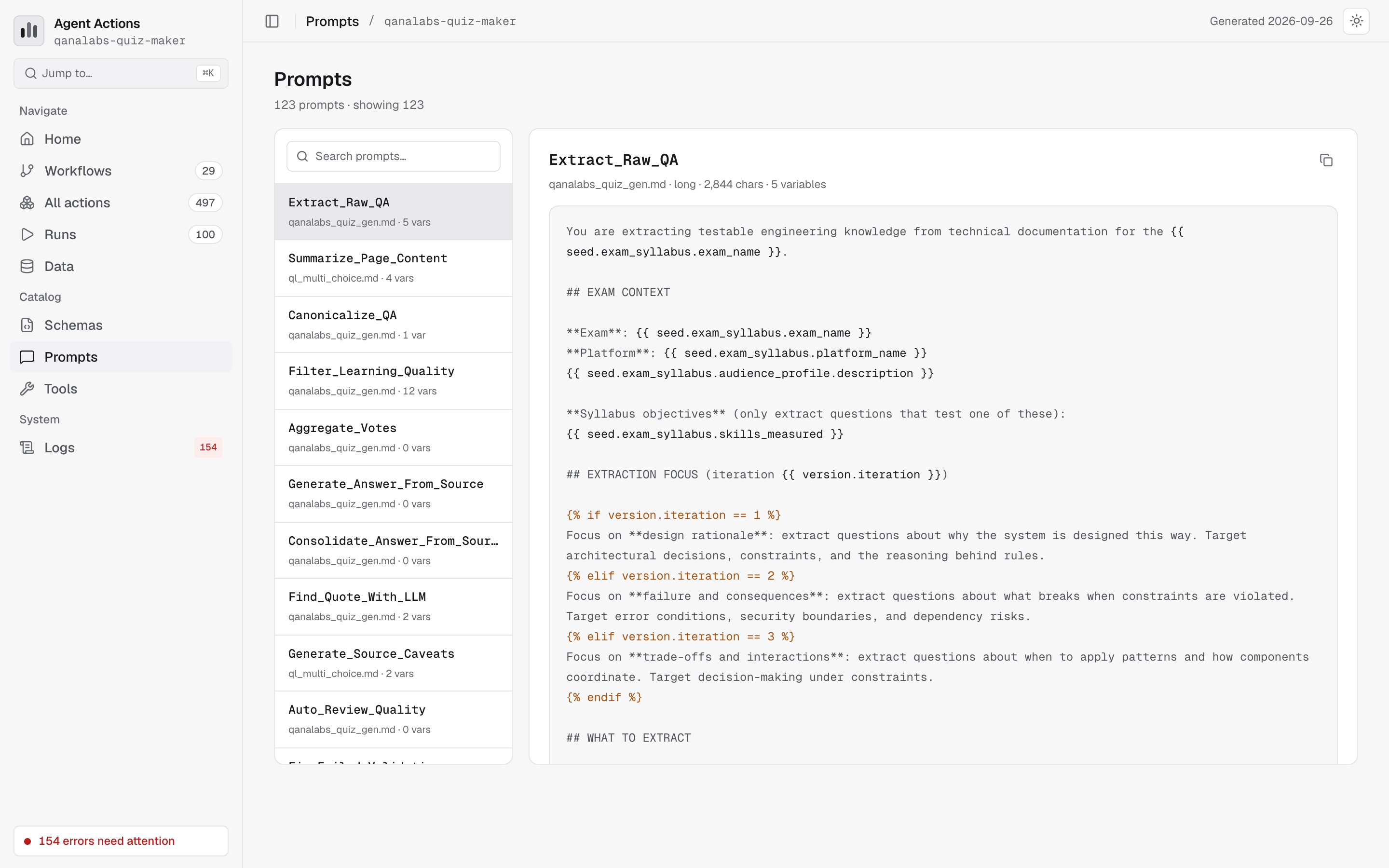Open the Data section
The image size is (1389, 868).
[121, 266]
